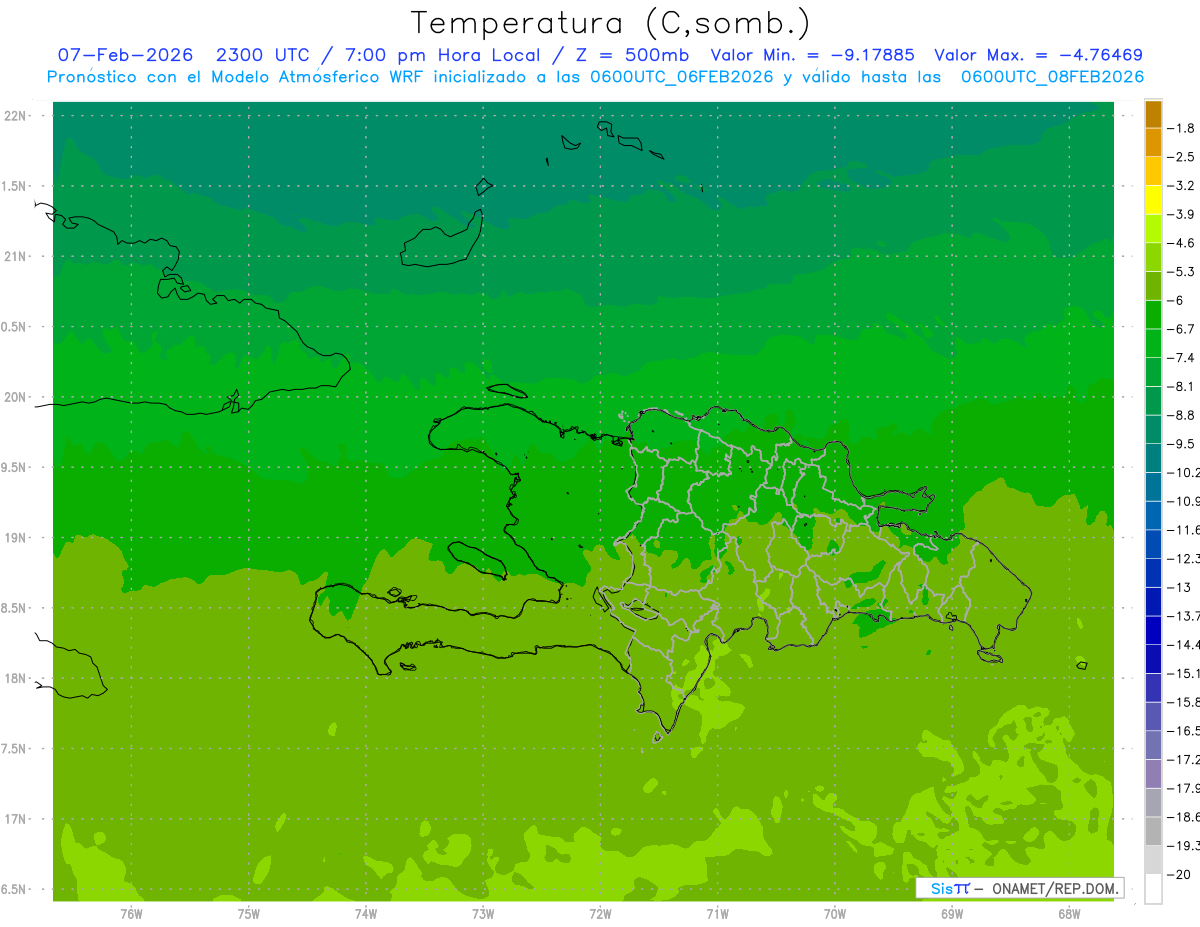Click the 69W longitude axis label
The height and width of the screenshot is (927, 1200).
pyautogui.click(x=951, y=913)
